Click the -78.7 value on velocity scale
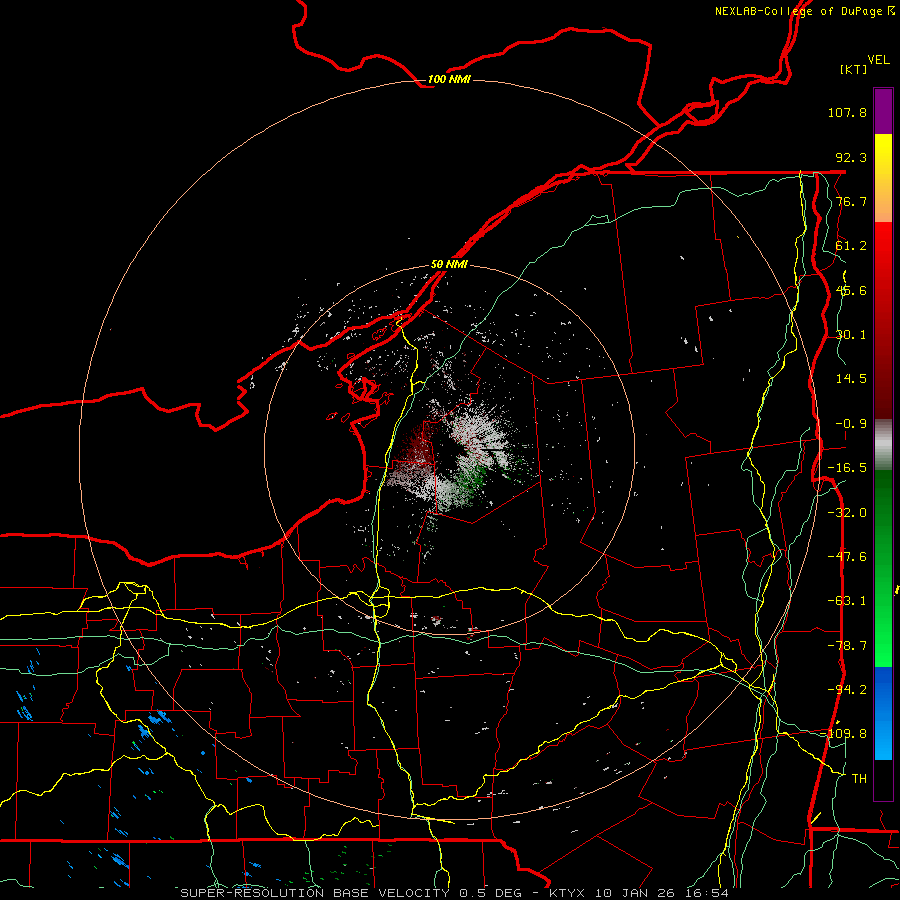The width and height of the screenshot is (900, 900). pyautogui.click(x=847, y=646)
